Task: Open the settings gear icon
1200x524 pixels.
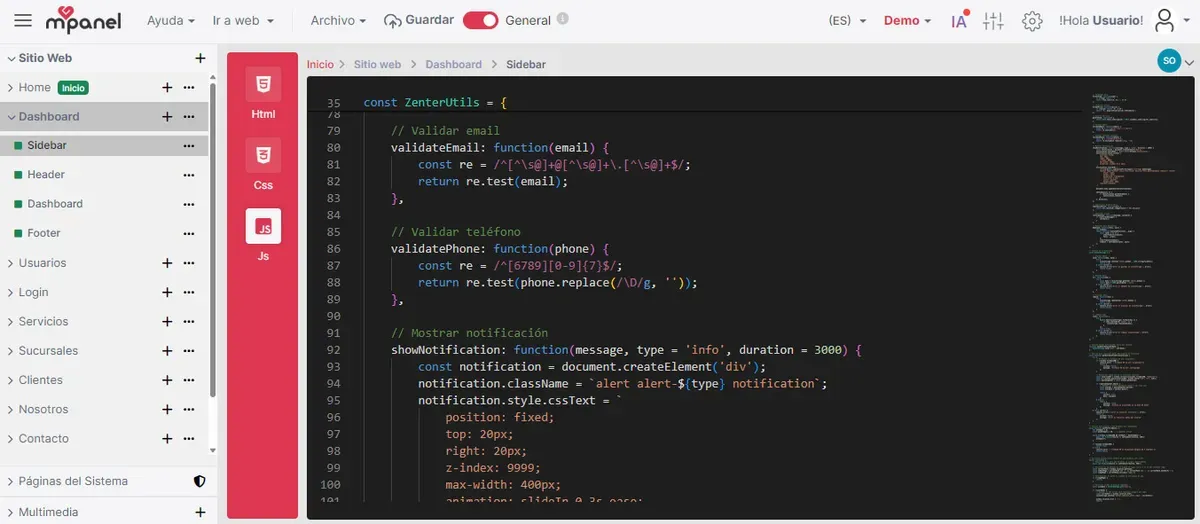Action: coord(1032,21)
